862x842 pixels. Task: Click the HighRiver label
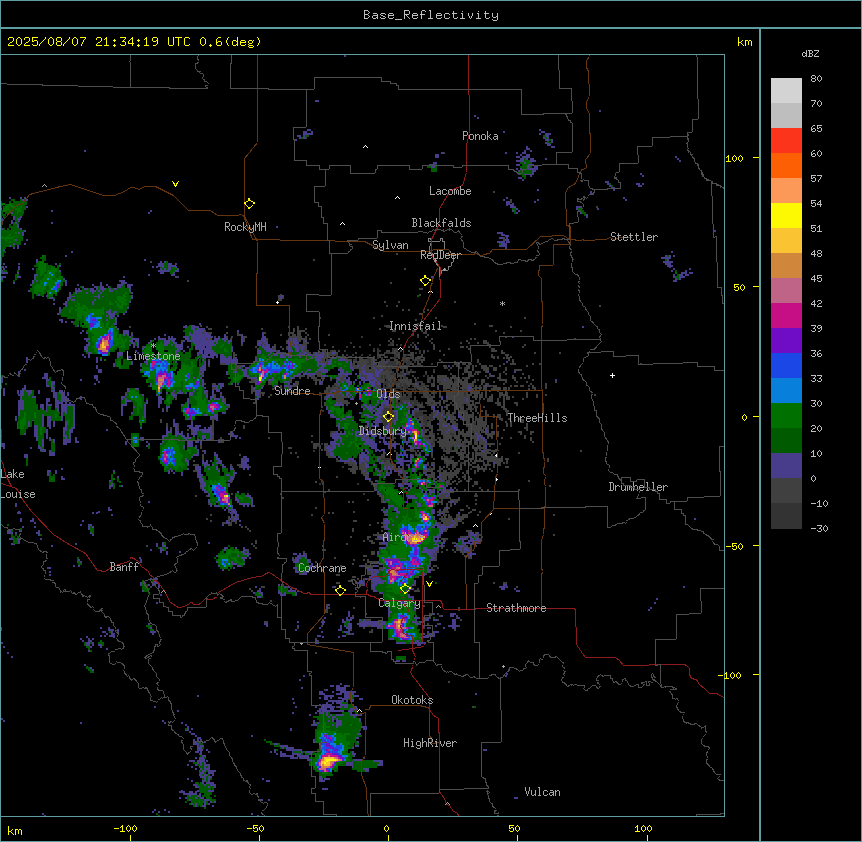pos(430,743)
